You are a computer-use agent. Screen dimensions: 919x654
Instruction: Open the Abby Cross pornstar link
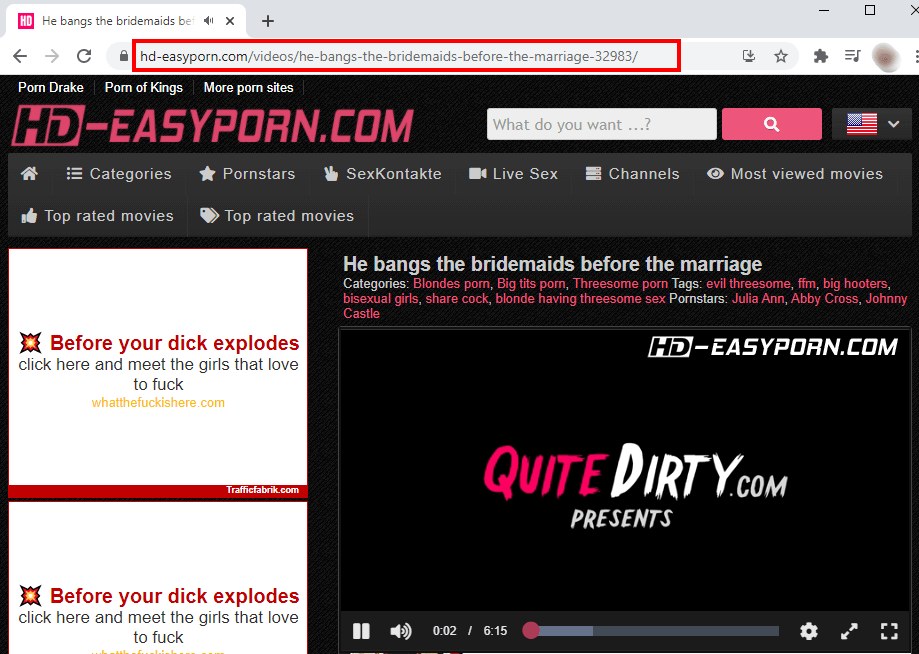point(825,299)
